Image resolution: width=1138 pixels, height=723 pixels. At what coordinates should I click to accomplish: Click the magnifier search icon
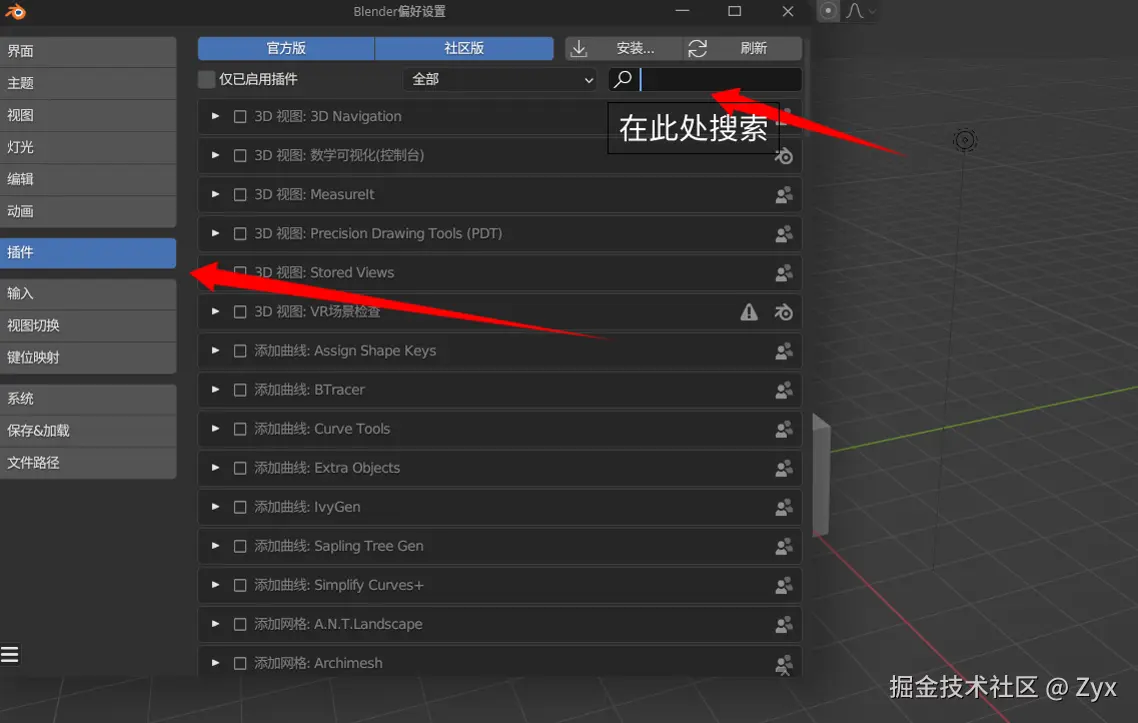point(623,79)
